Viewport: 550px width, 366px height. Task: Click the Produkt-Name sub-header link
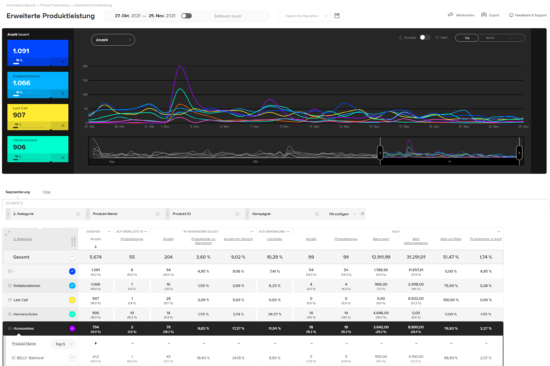pos(24,344)
